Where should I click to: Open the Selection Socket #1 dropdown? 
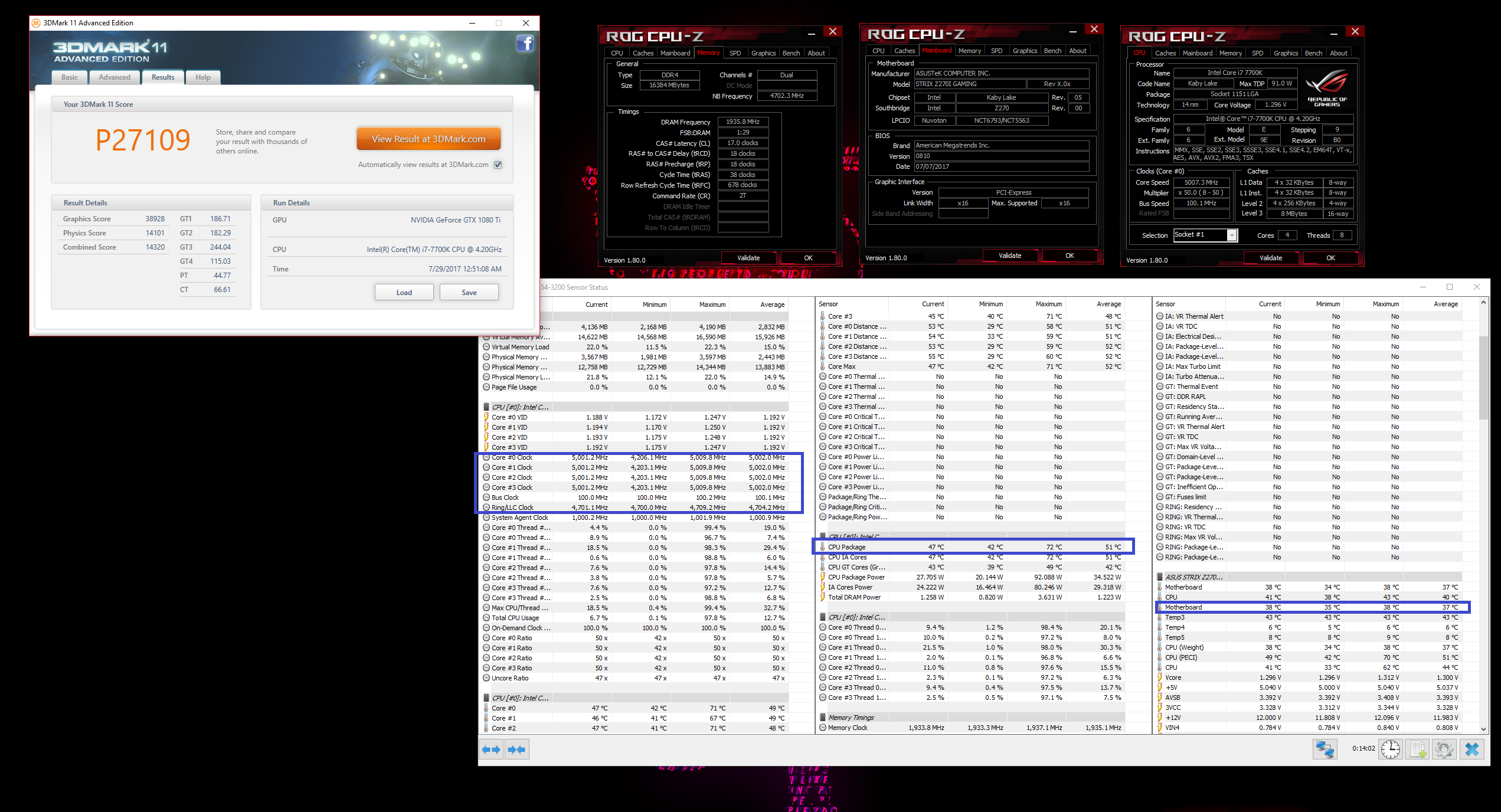[1231, 235]
